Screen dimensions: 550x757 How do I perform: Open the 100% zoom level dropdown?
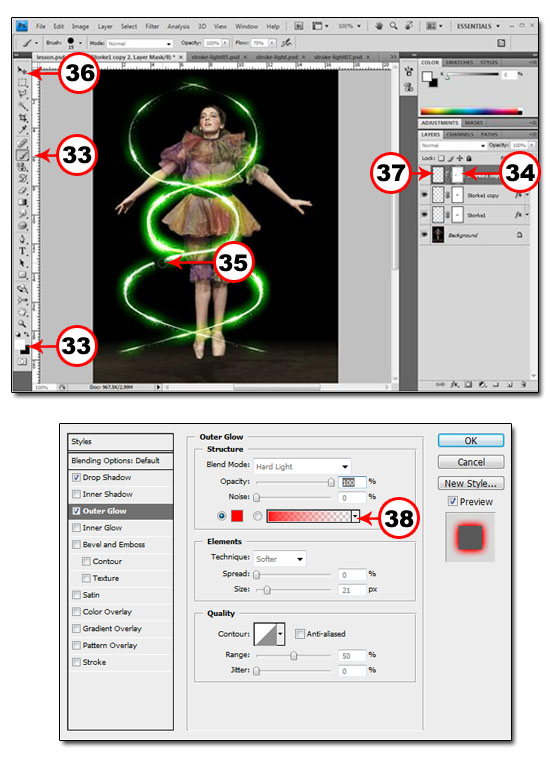350,26
